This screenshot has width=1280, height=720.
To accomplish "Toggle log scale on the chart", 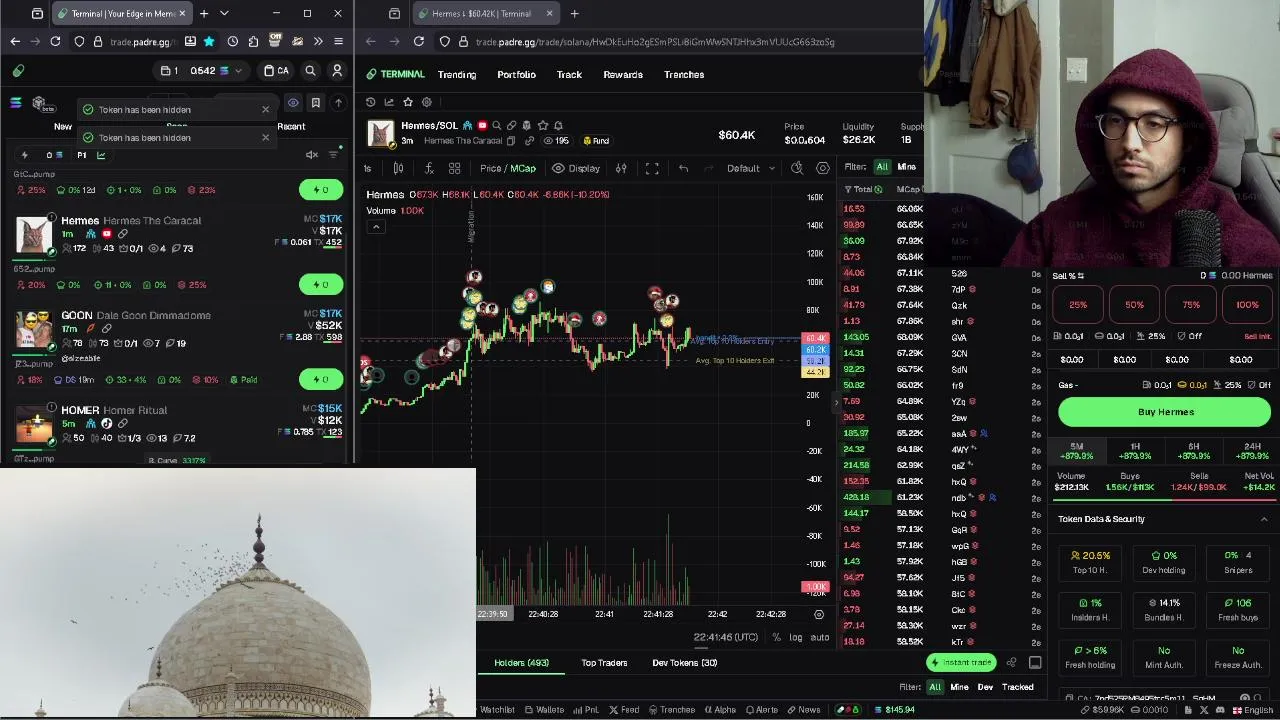I will [796, 638].
